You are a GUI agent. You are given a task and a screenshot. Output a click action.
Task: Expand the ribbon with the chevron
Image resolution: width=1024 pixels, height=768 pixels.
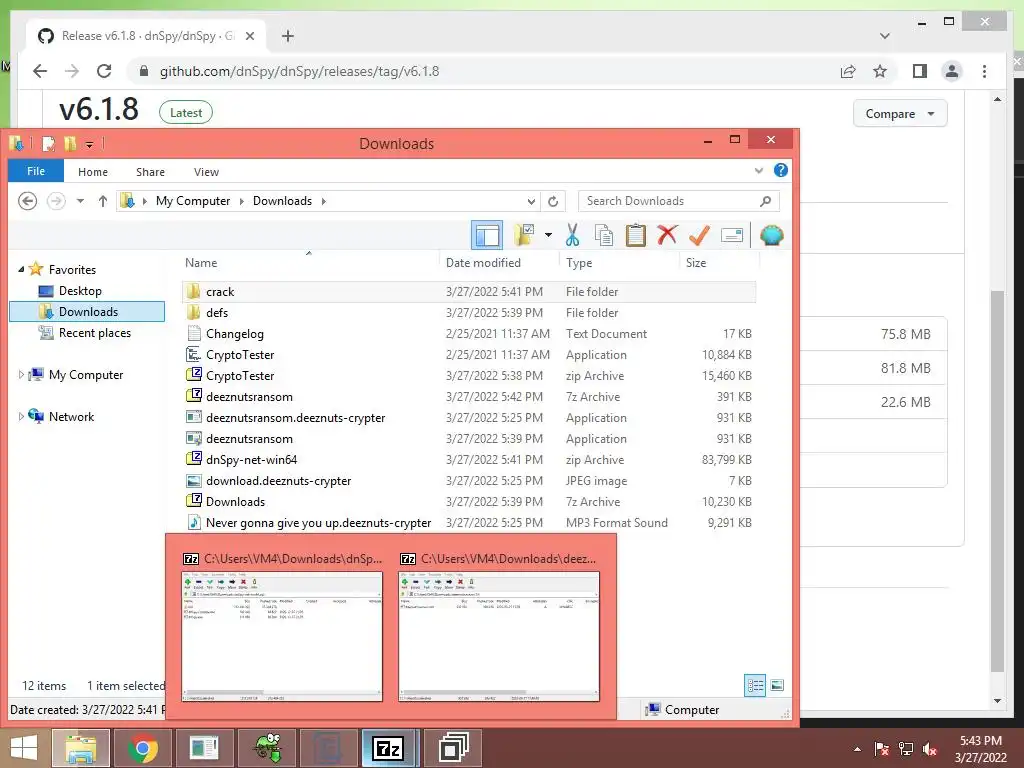(758, 171)
